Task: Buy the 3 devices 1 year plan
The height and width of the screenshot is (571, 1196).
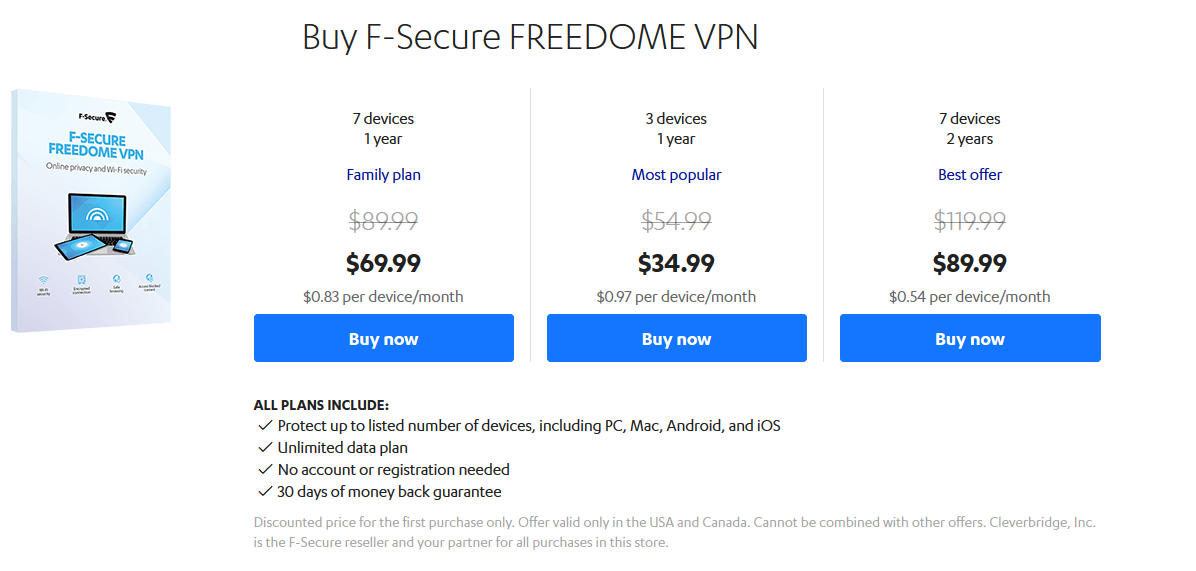Action: pyautogui.click(x=677, y=338)
